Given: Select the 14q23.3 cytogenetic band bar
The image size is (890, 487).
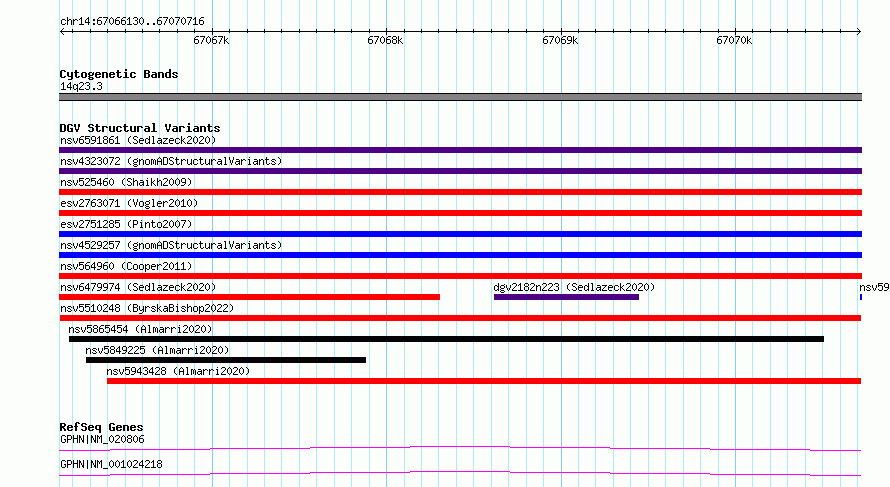Looking at the screenshot, I should [460, 97].
